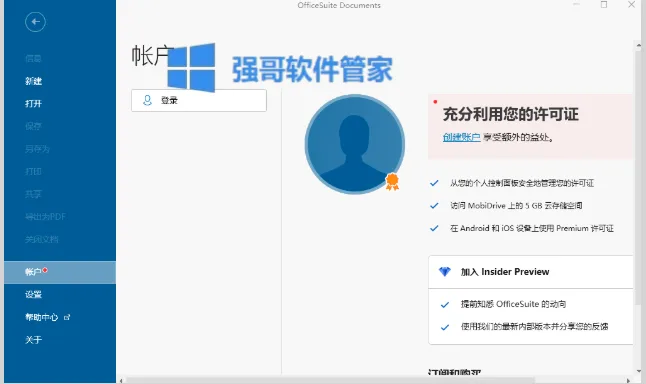The width and height of the screenshot is (646, 384).
Task: Select 共享 in the sidebar
Action: 33,194
